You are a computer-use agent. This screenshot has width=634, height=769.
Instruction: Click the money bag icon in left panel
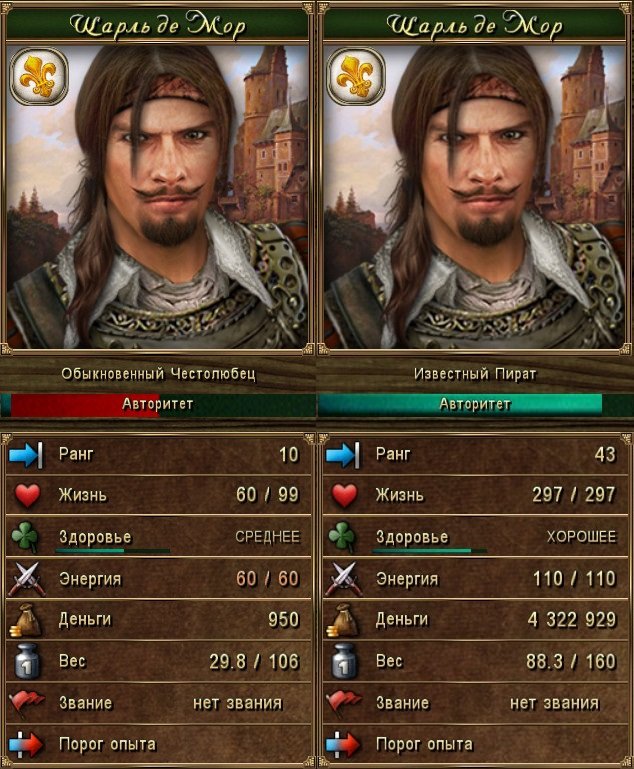point(25,620)
